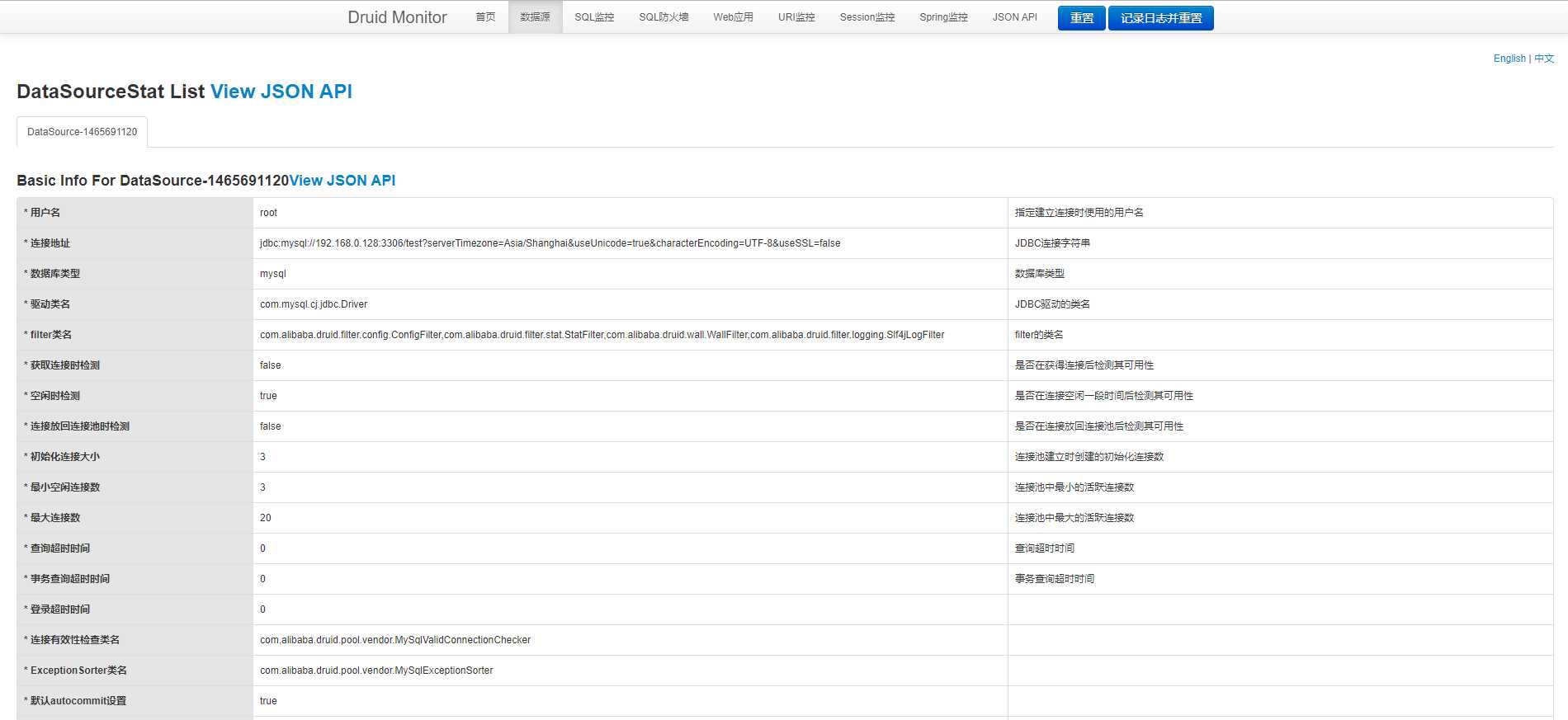Image resolution: width=1568 pixels, height=720 pixels.
Task: Click the description 指定建立连接时使用的用户名
Action: coord(1079,213)
